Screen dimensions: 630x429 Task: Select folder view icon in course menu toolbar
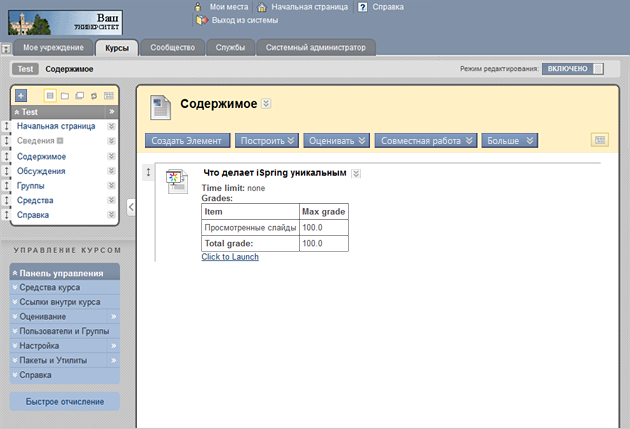point(65,96)
